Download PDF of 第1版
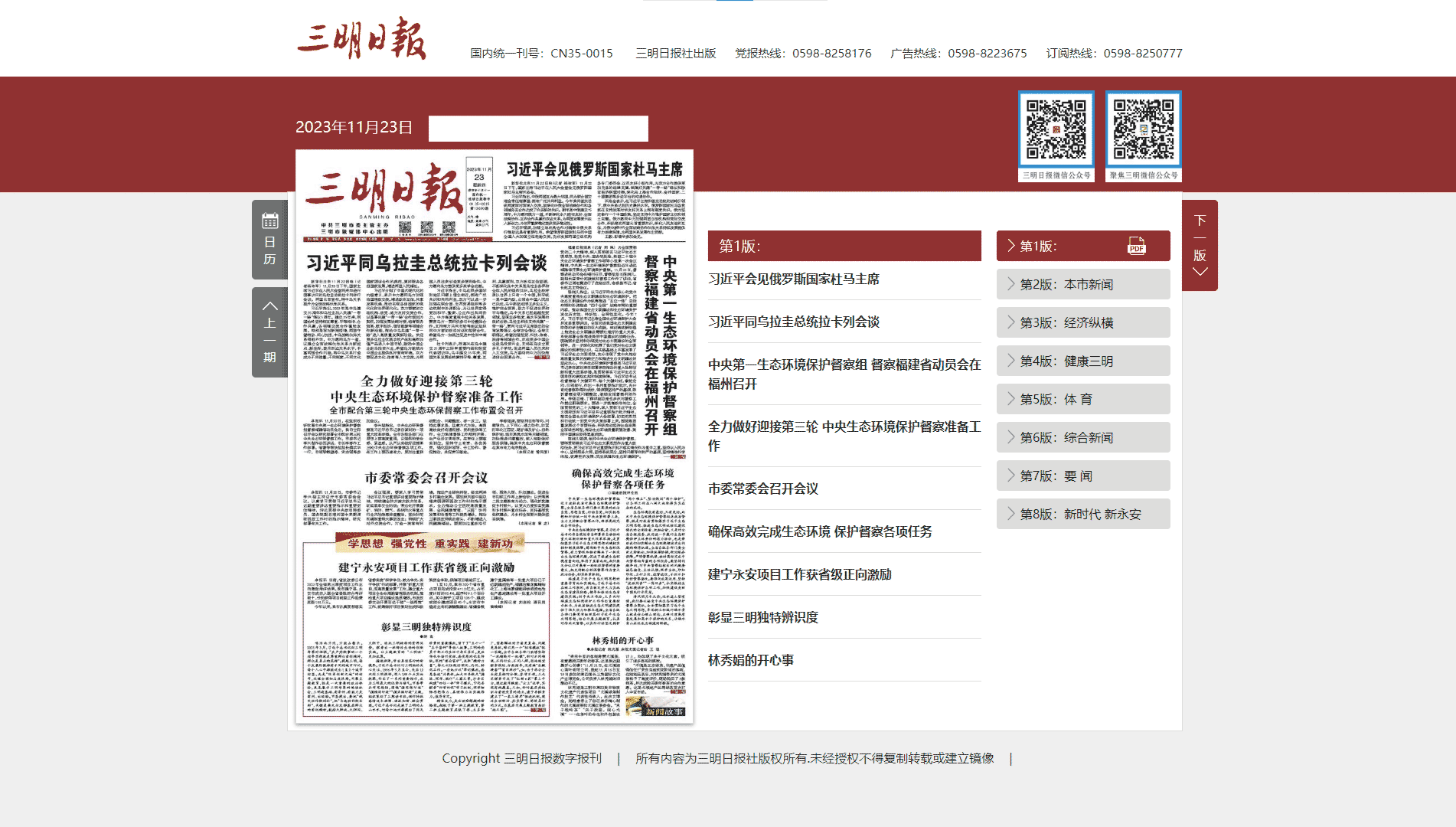The width and height of the screenshot is (1456, 827). 1137,246
